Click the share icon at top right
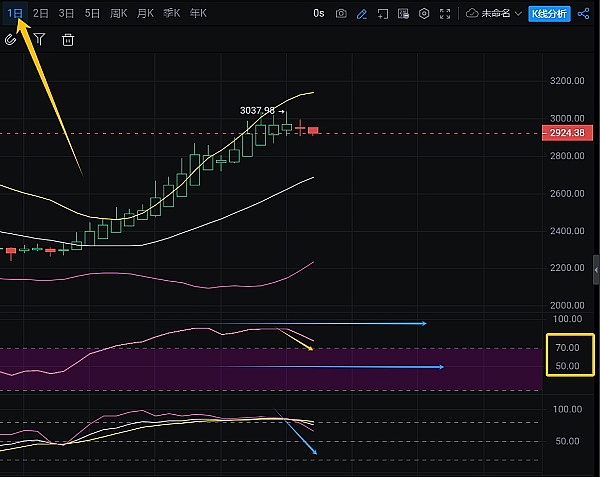Image resolution: width=600 pixels, height=477 pixels. click(x=583, y=14)
